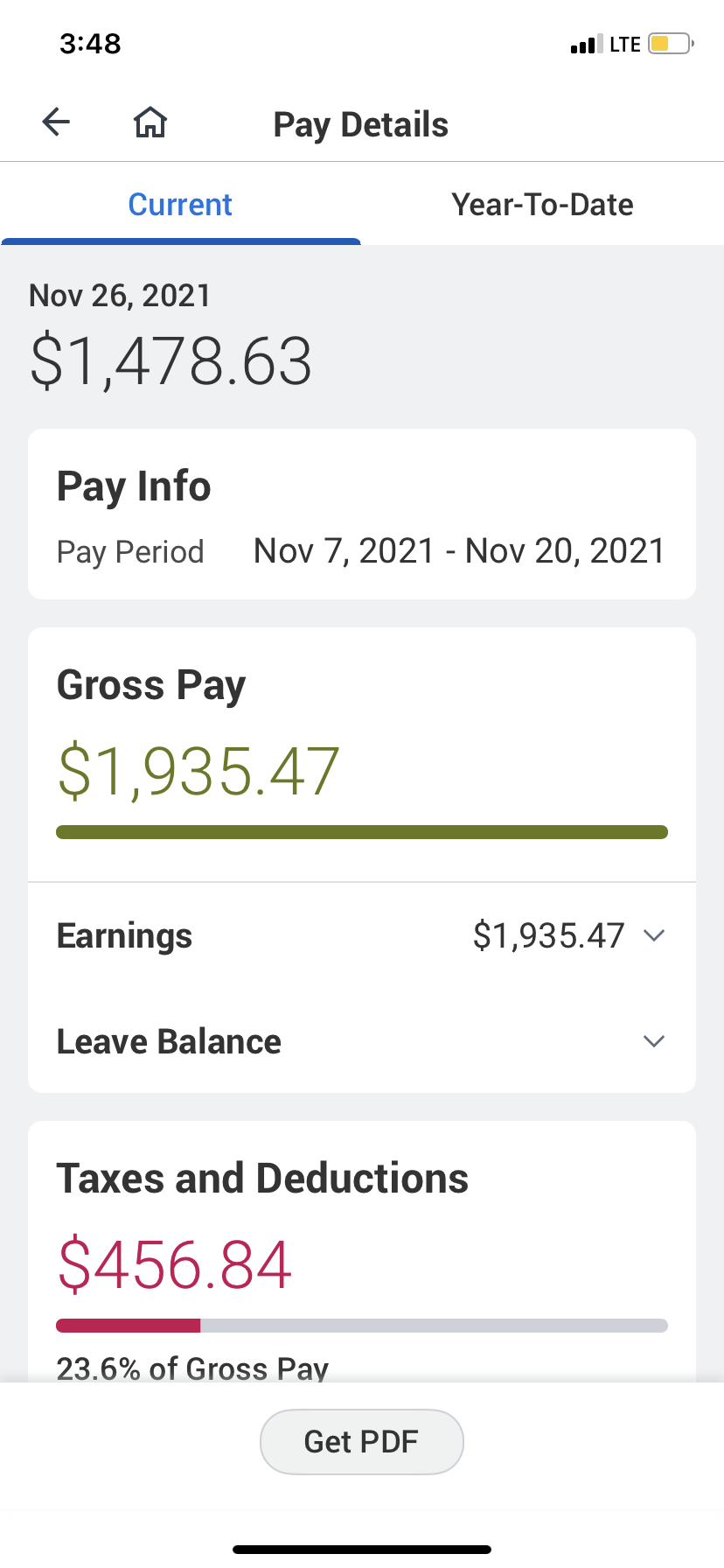Go to home via house icon
The width and height of the screenshot is (724, 1568).
[x=150, y=122]
